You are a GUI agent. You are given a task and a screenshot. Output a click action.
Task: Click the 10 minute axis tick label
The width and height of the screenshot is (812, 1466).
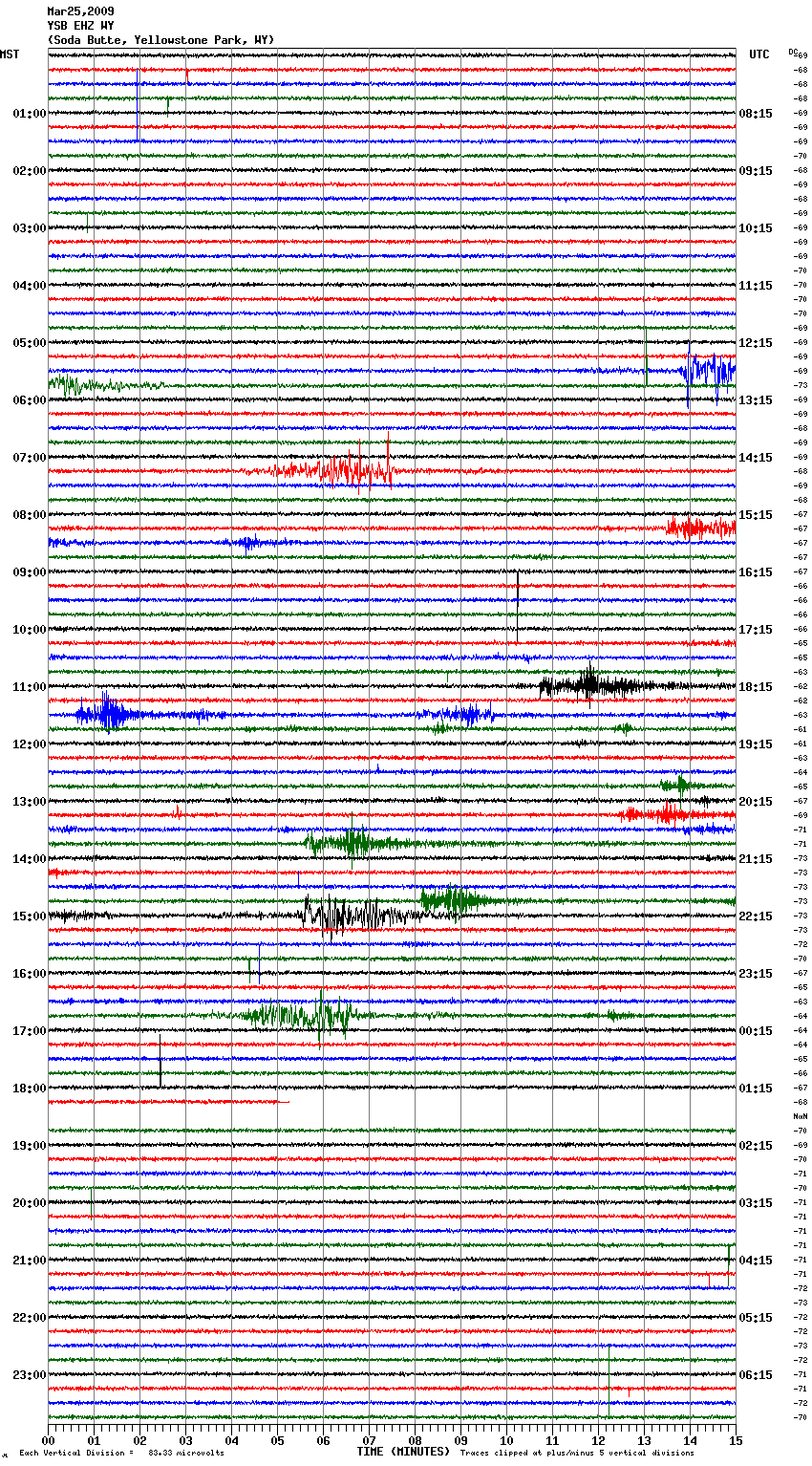[506, 1440]
